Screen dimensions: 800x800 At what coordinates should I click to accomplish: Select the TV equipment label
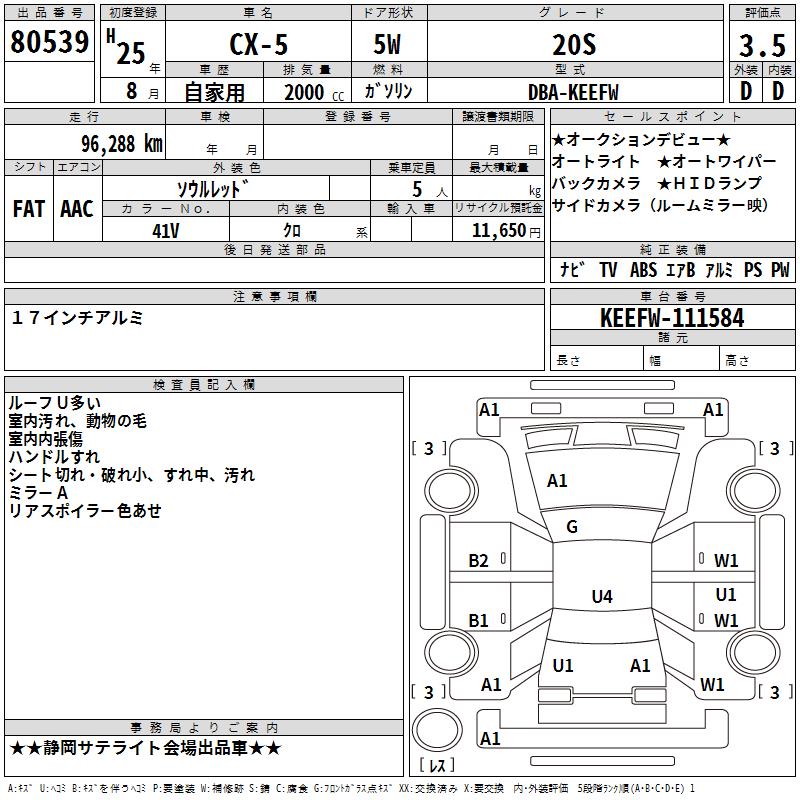pyautogui.click(x=608, y=269)
